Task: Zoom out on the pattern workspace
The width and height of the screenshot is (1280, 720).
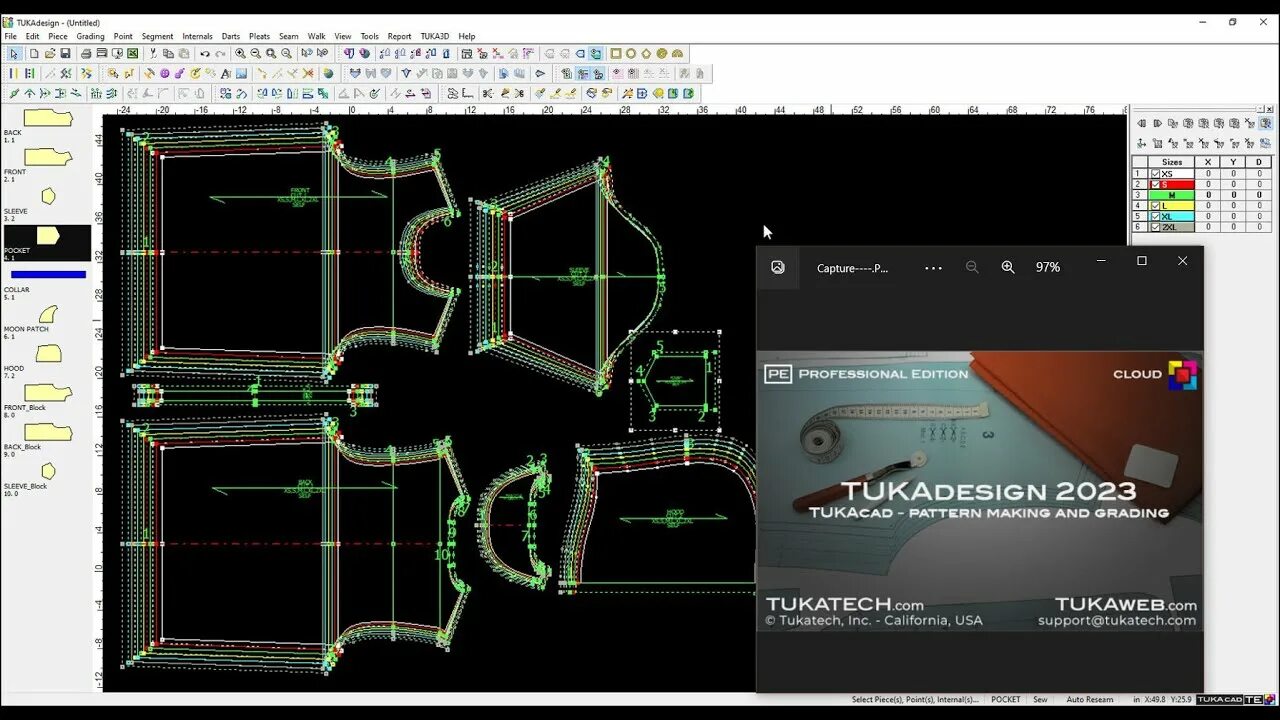Action: (255, 53)
